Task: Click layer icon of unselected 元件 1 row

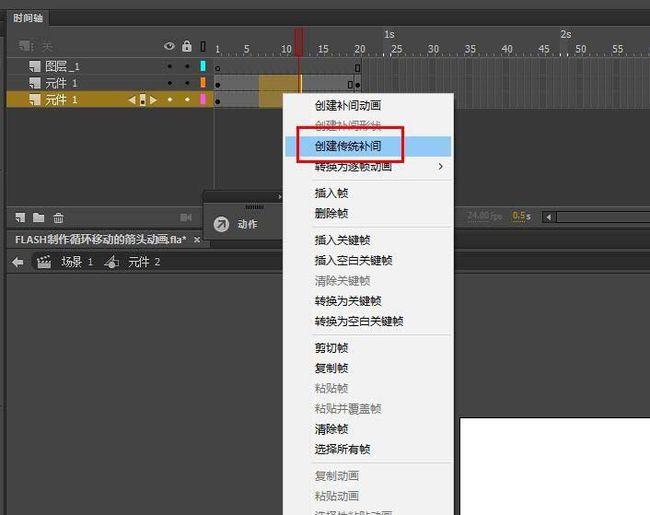Action: (x=35, y=83)
